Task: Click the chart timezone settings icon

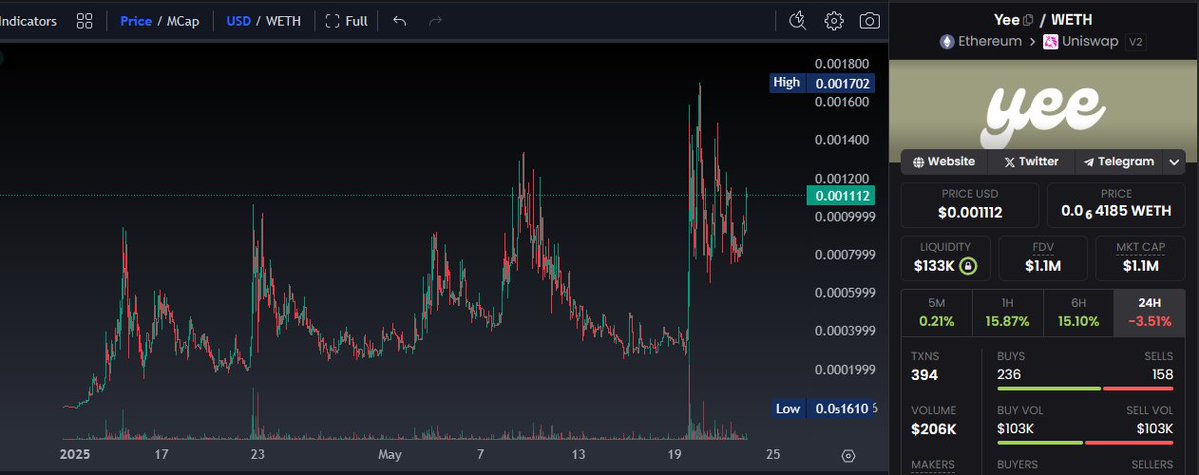Action: click(847, 456)
